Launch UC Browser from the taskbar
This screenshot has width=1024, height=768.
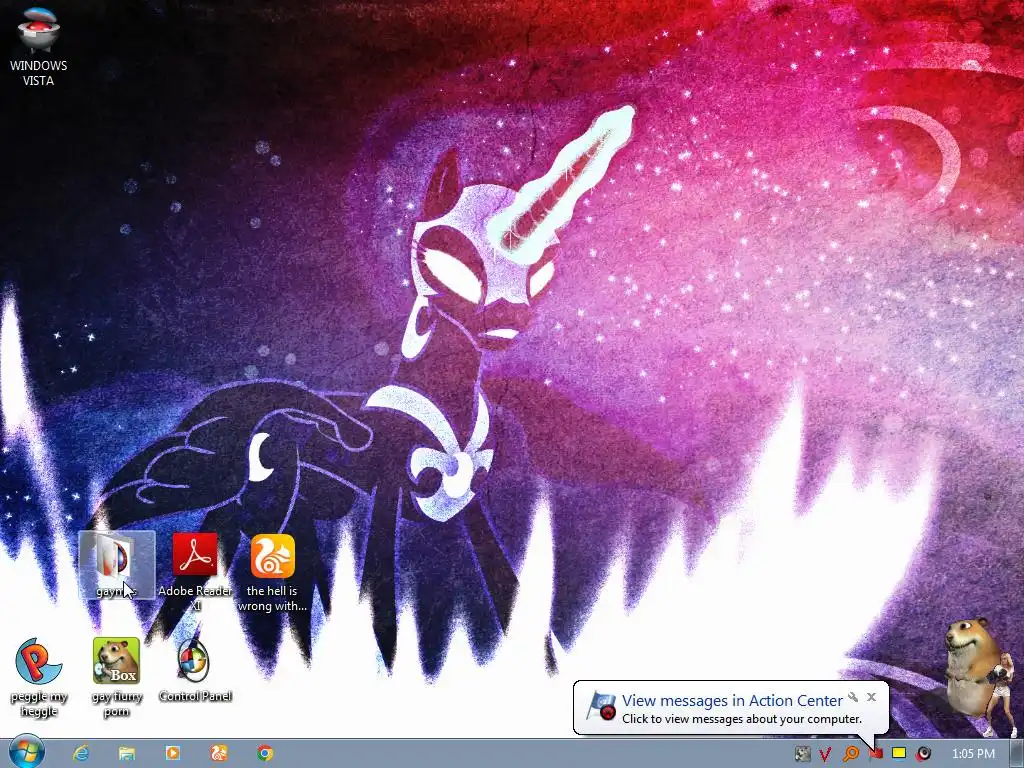click(x=219, y=754)
